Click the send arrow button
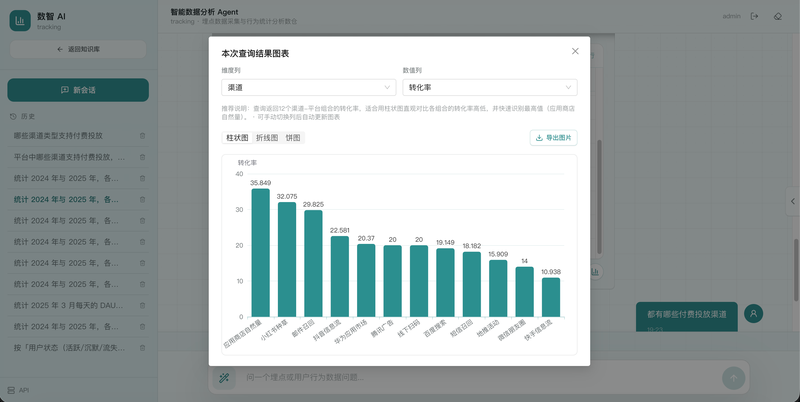Screen dimensions: 800x402 [734, 378]
